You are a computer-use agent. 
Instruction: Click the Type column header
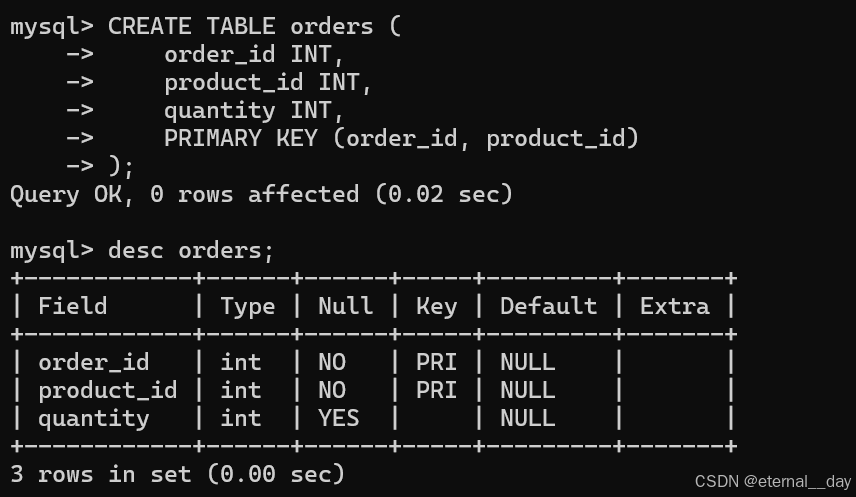pos(248,307)
